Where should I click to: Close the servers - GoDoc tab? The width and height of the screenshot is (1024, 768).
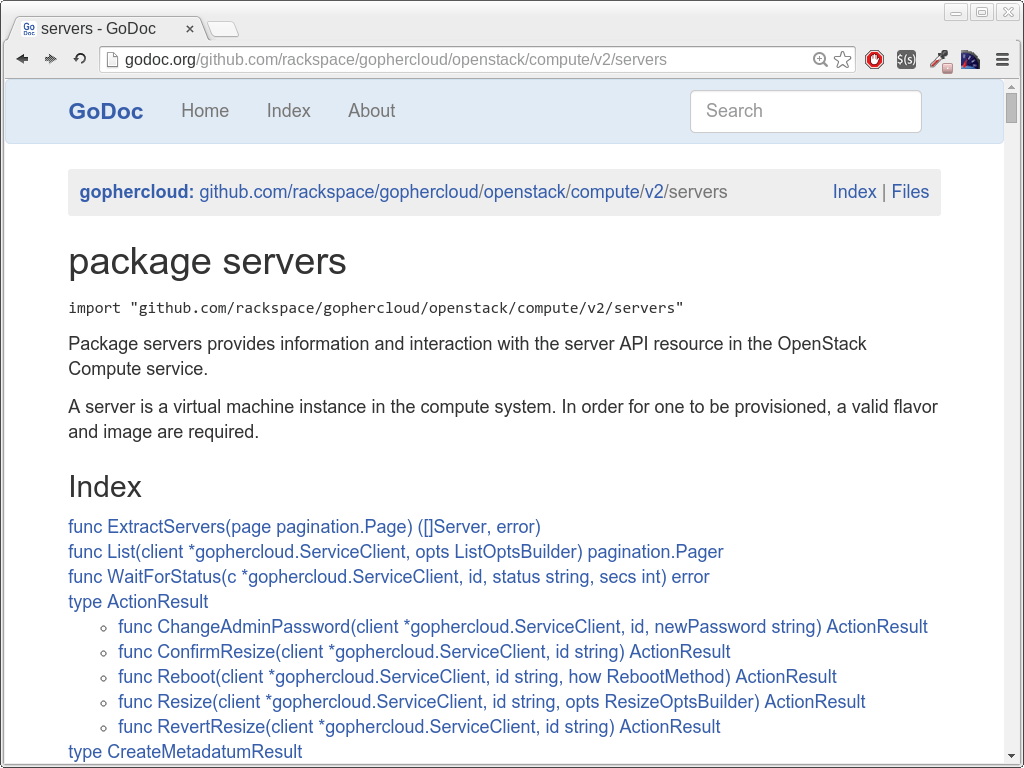click(189, 29)
